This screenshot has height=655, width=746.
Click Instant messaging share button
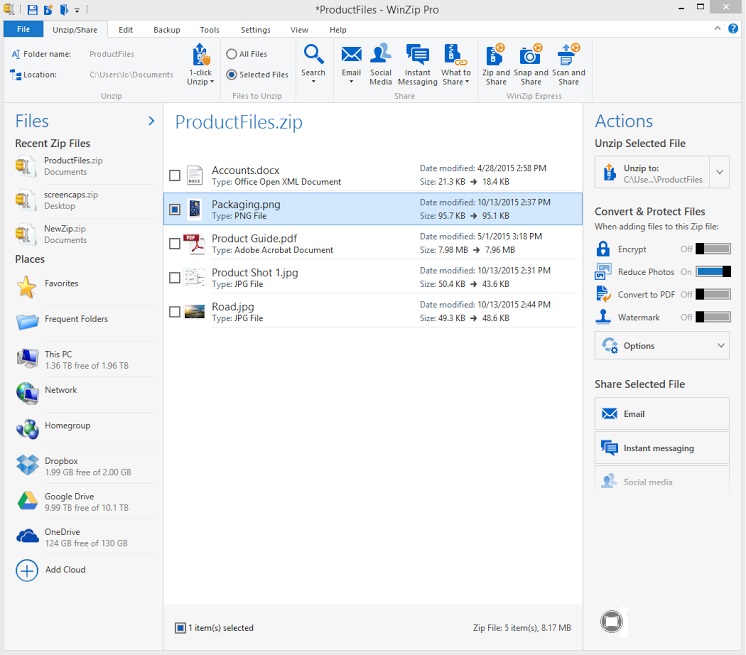(x=662, y=448)
